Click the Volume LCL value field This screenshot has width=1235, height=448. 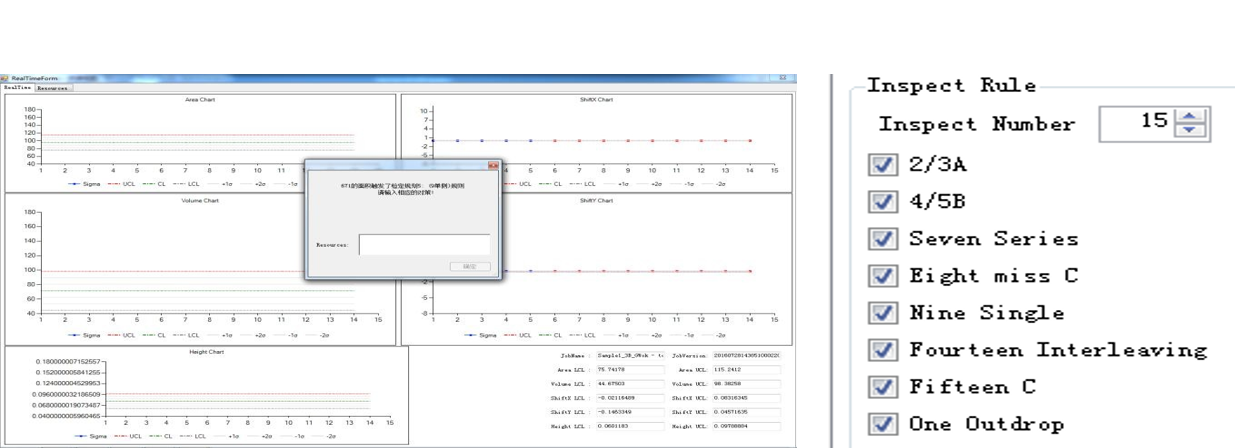pyautogui.click(x=630, y=383)
